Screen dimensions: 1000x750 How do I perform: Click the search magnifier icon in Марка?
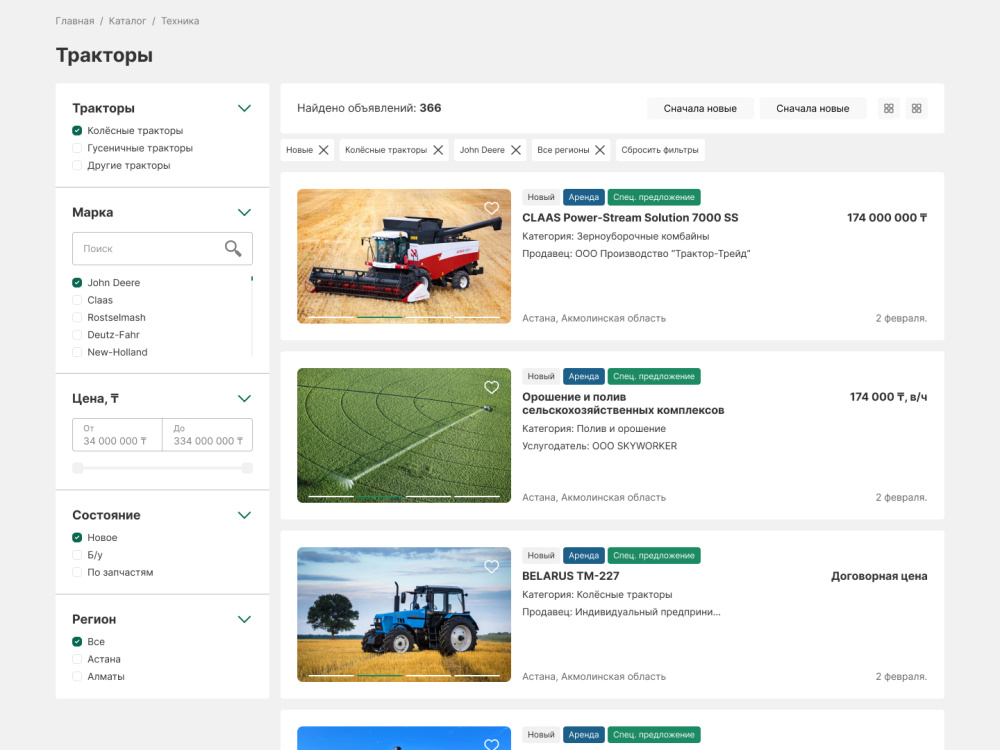point(233,249)
